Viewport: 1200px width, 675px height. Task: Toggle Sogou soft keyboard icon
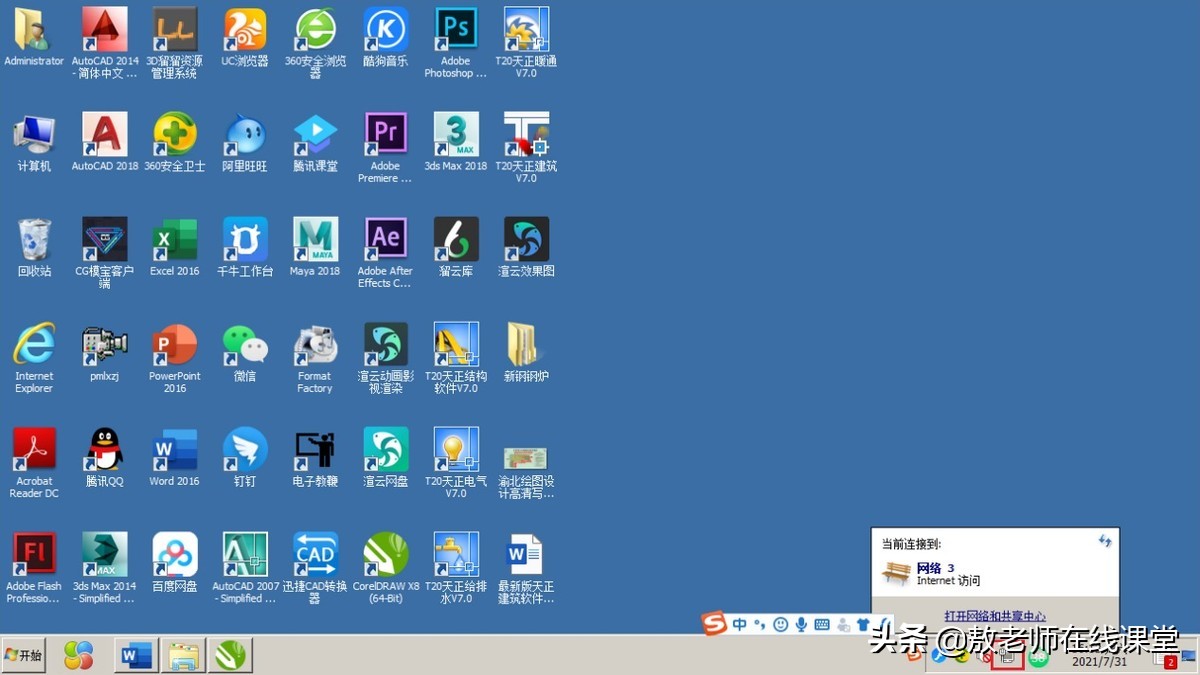coord(822,625)
